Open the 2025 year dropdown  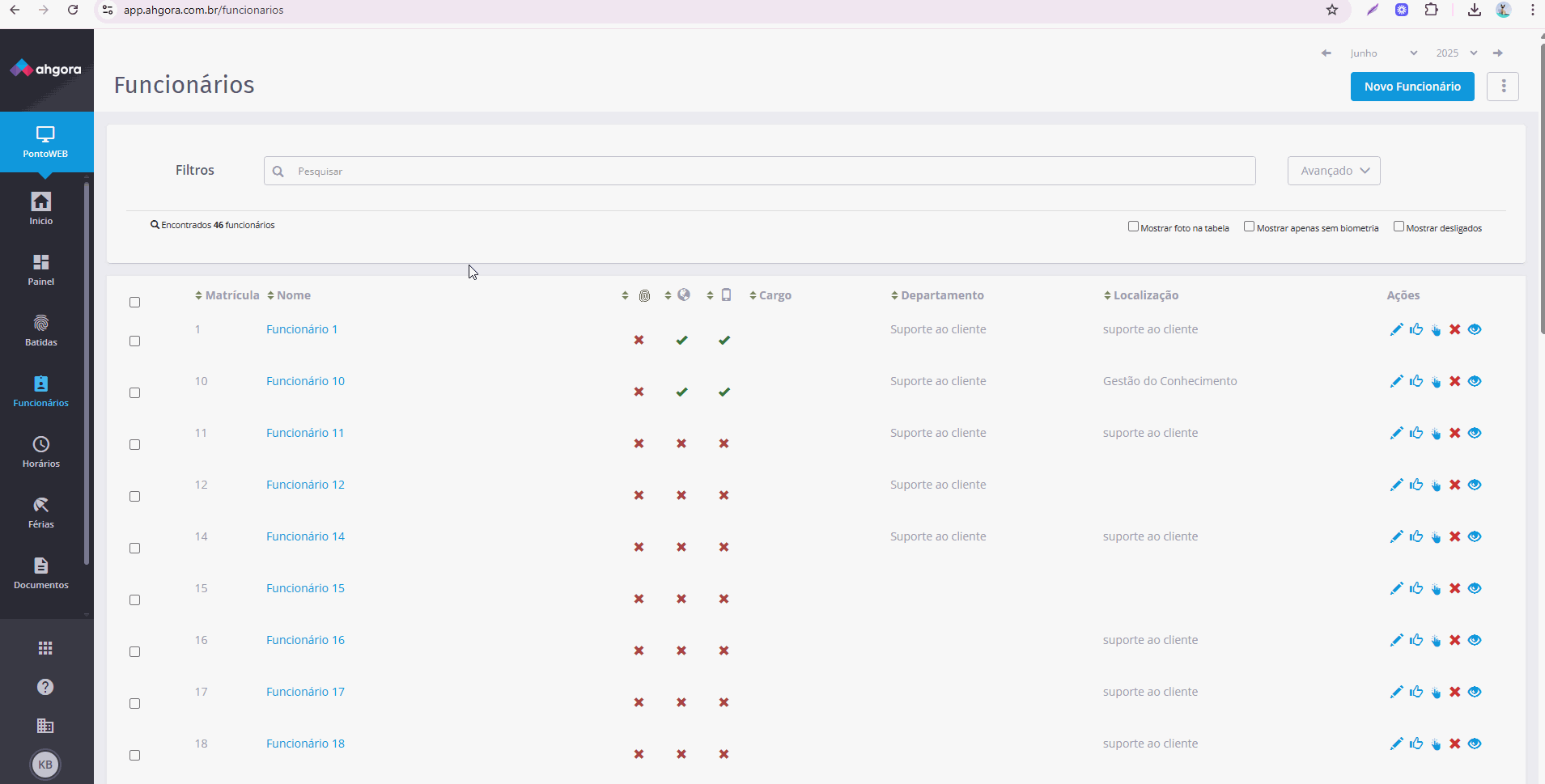pos(1457,53)
